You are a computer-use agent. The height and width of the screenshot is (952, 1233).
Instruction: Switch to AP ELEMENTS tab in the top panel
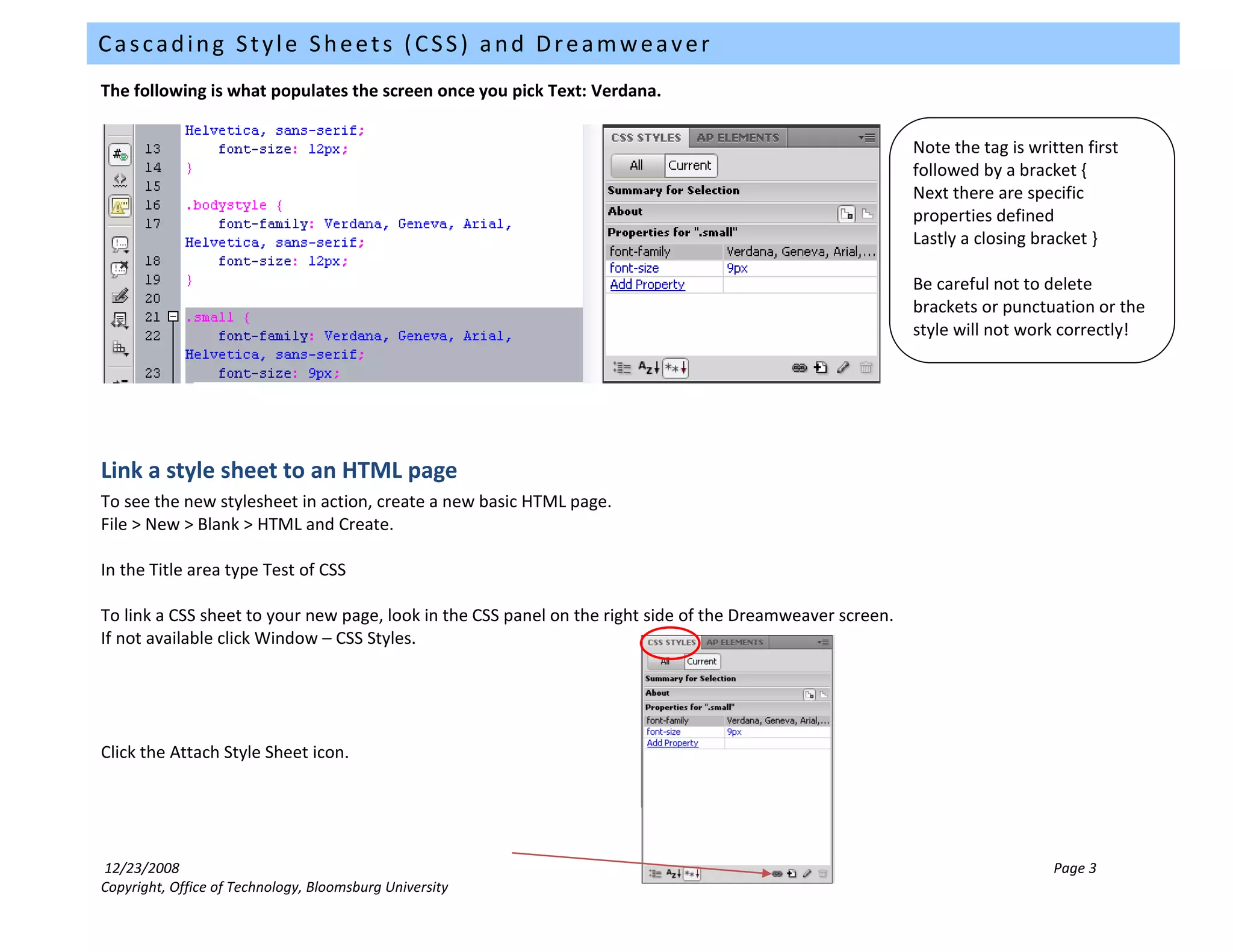(738, 138)
